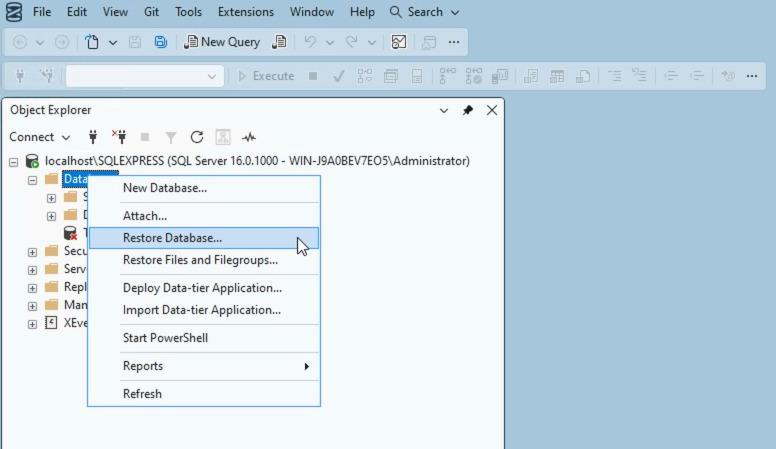Click the Filter funnel icon in Object Explorer
Viewport: 776px width, 449px height.
[171, 137]
